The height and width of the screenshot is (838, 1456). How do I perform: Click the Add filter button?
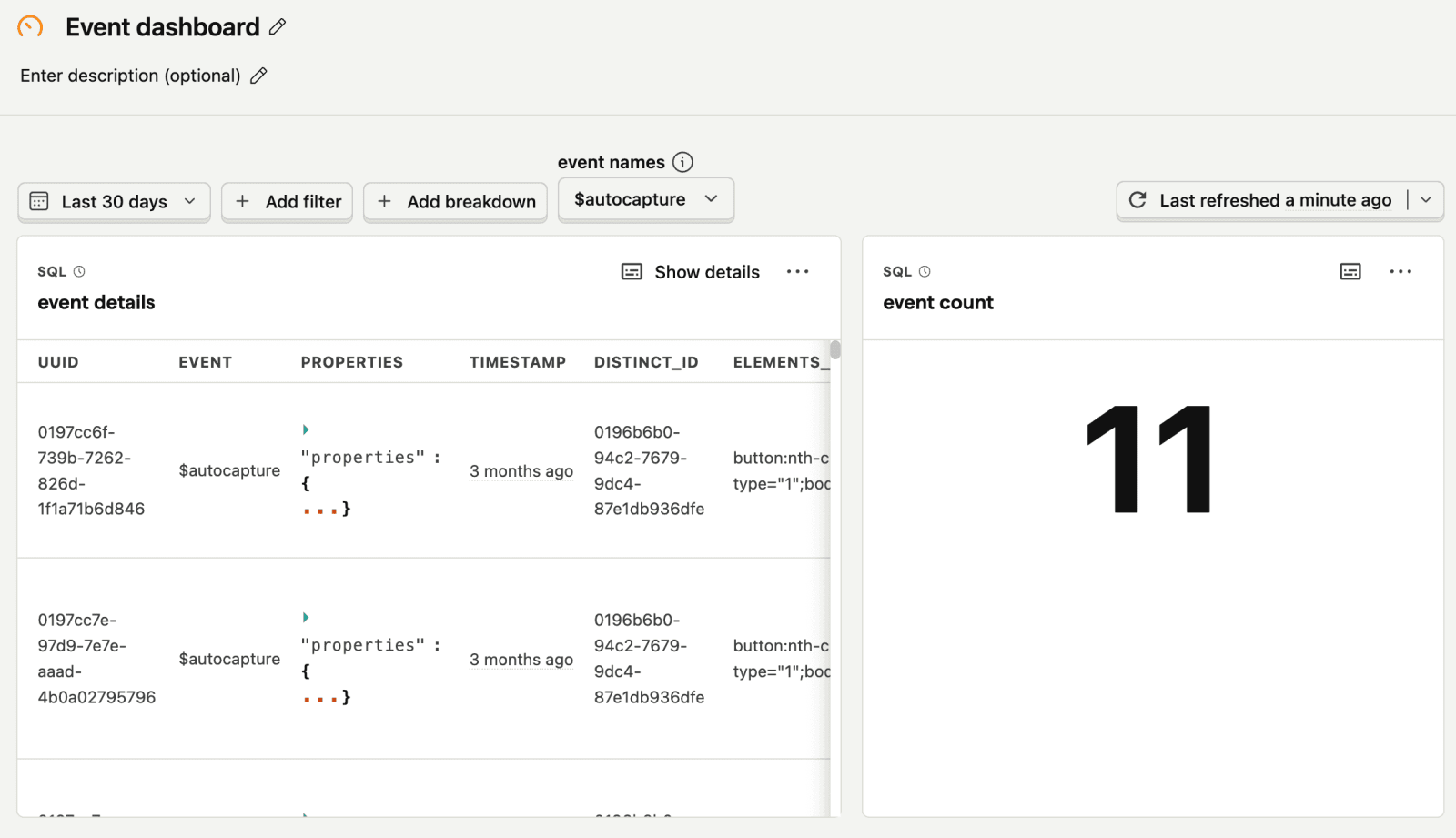pos(287,201)
